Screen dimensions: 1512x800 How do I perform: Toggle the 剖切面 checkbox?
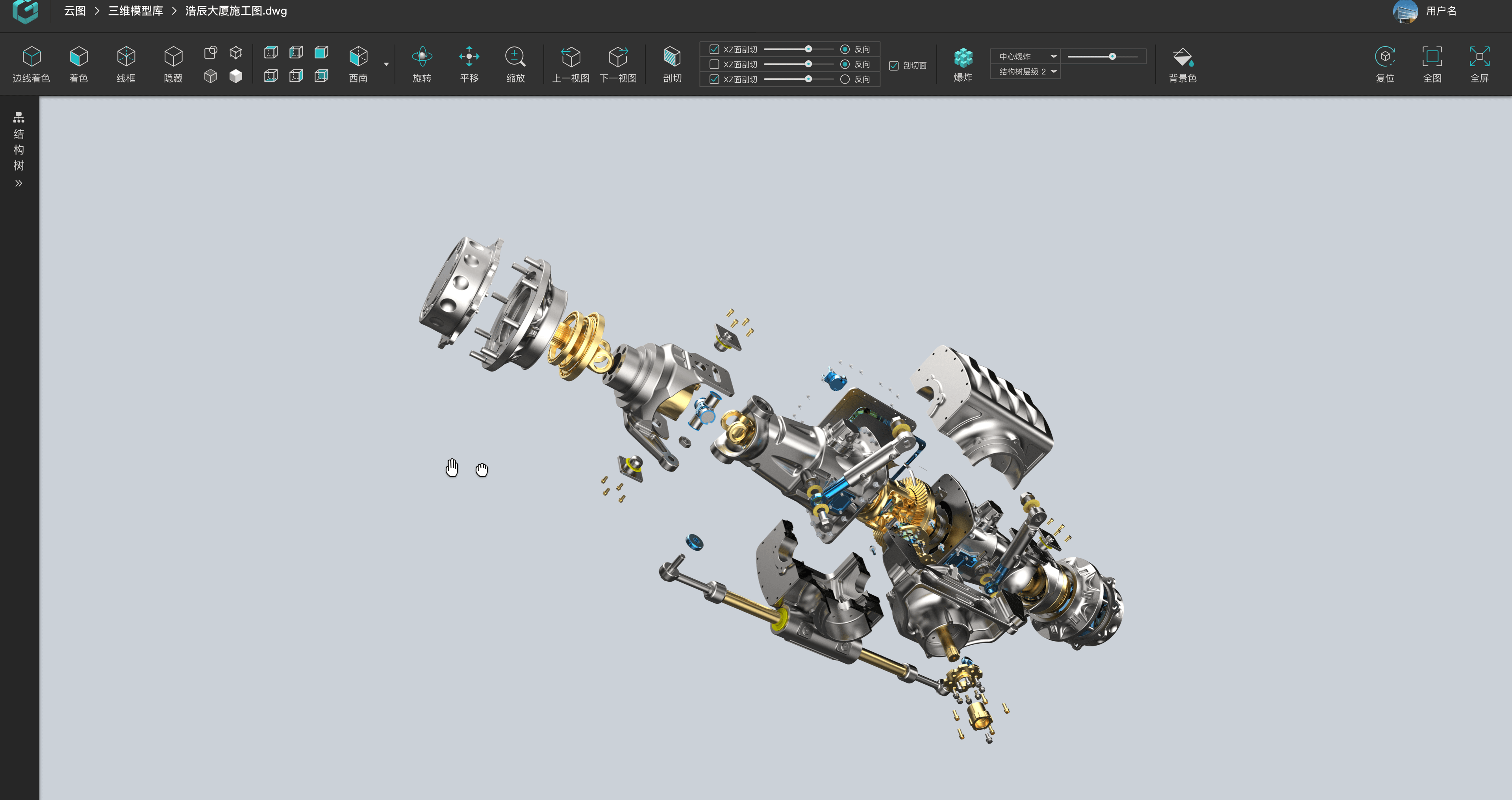(894, 66)
